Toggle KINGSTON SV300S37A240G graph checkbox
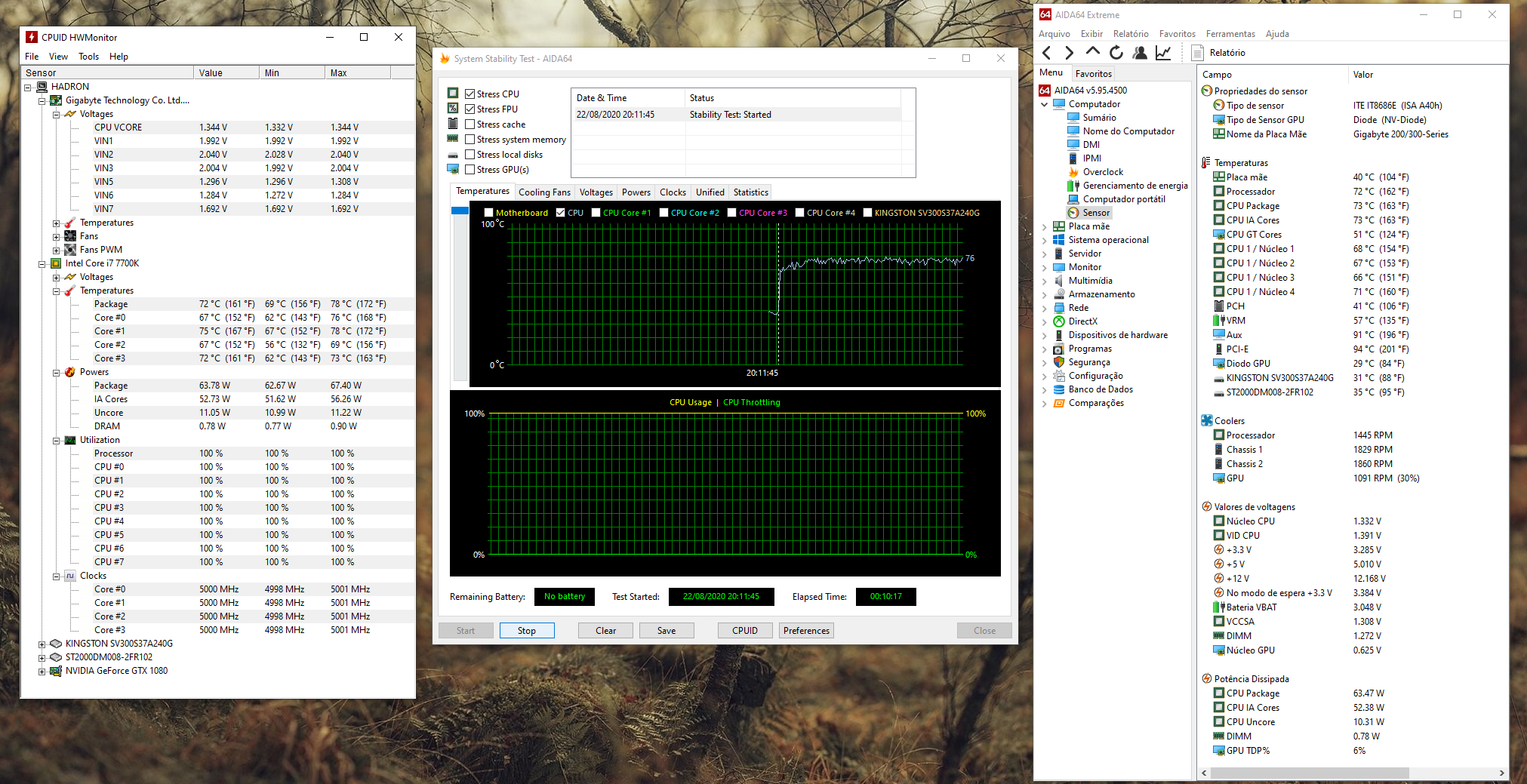Image resolution: width=1527 pixels, height=784 pixels. click(x=867, y=213)
